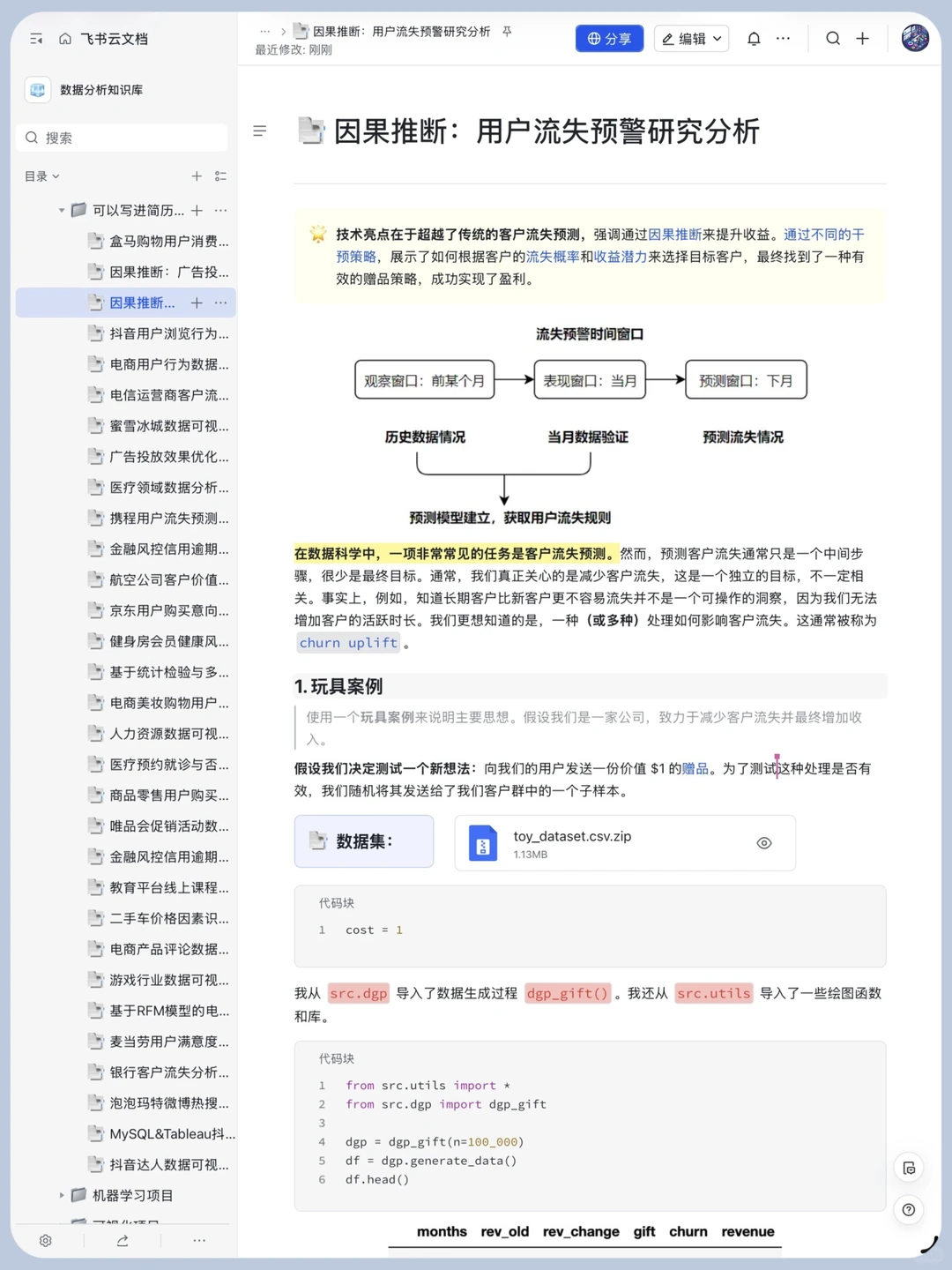Open the 银行客户流失分析 document
This screenshot has height=1270, width=952.
tap(160, 1072)
